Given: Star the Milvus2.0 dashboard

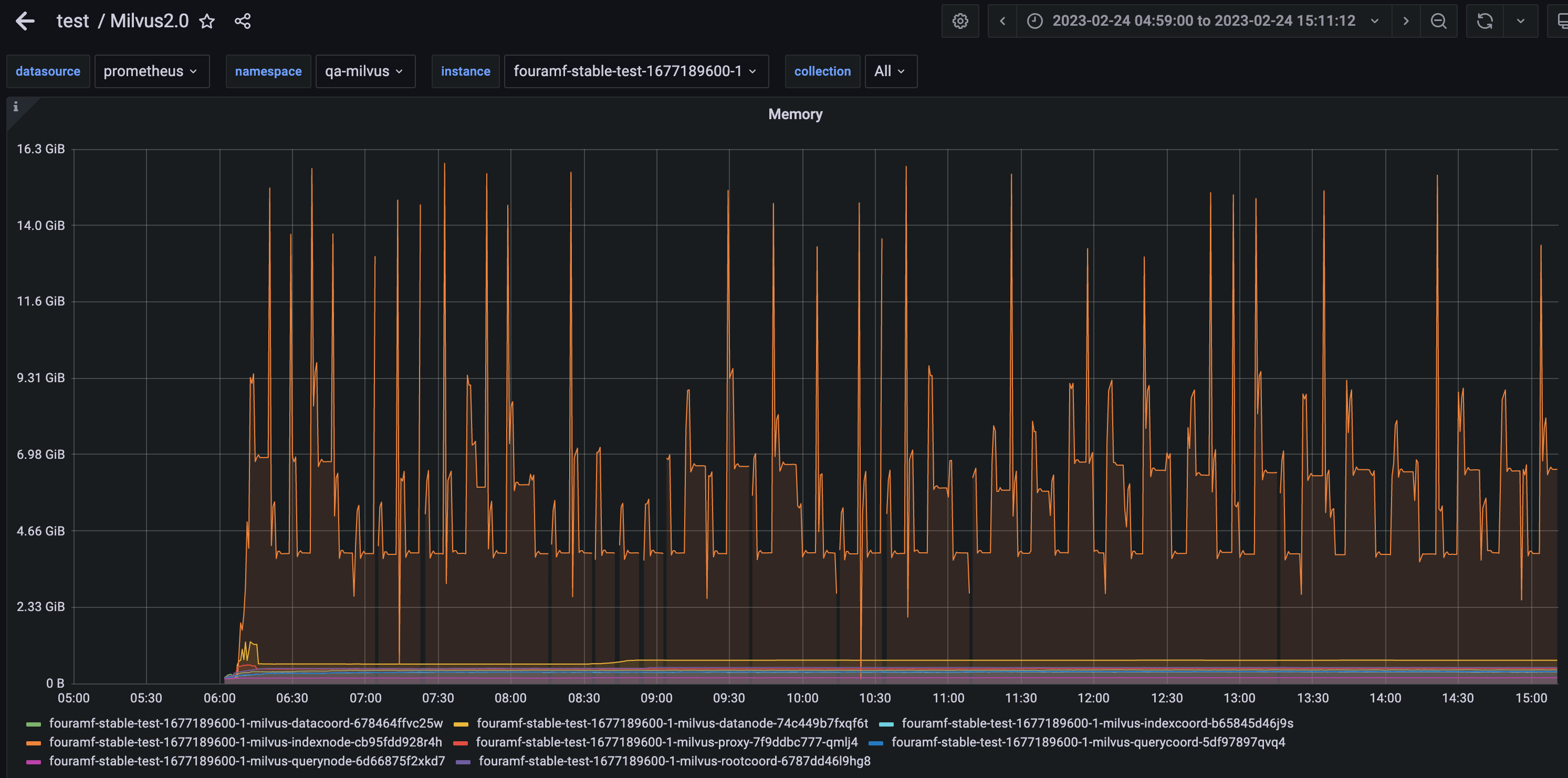Looking at the screenshot, I should [x=207, y=20].
